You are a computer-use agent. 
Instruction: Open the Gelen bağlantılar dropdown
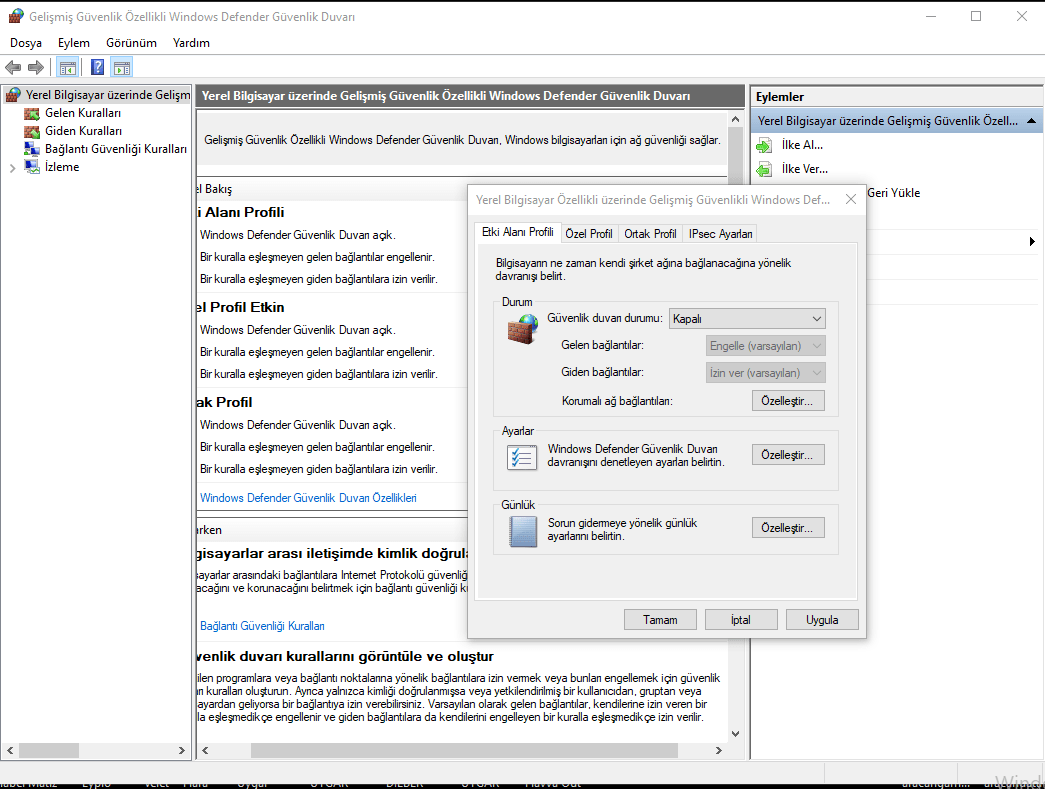pyautogui.click(x=766, y=346)
